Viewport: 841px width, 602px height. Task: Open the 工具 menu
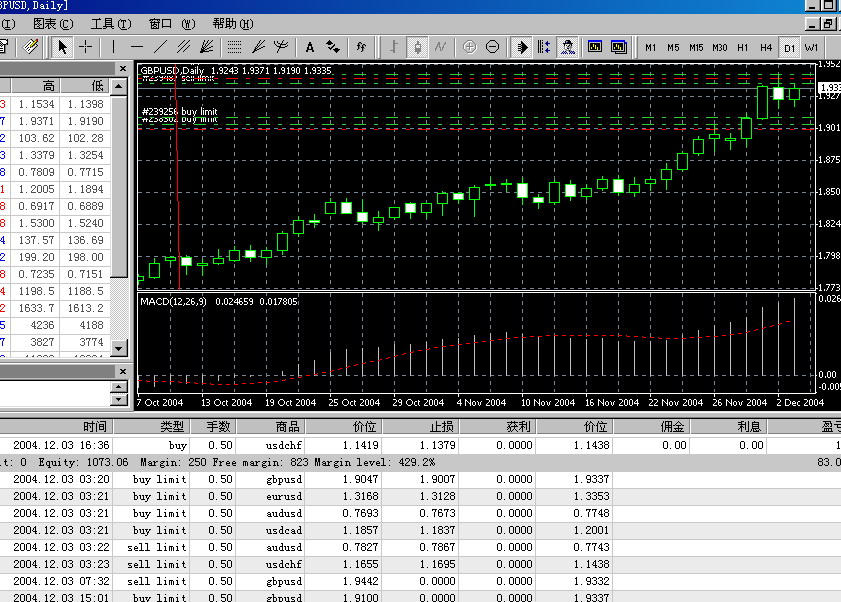pos(110,23)
